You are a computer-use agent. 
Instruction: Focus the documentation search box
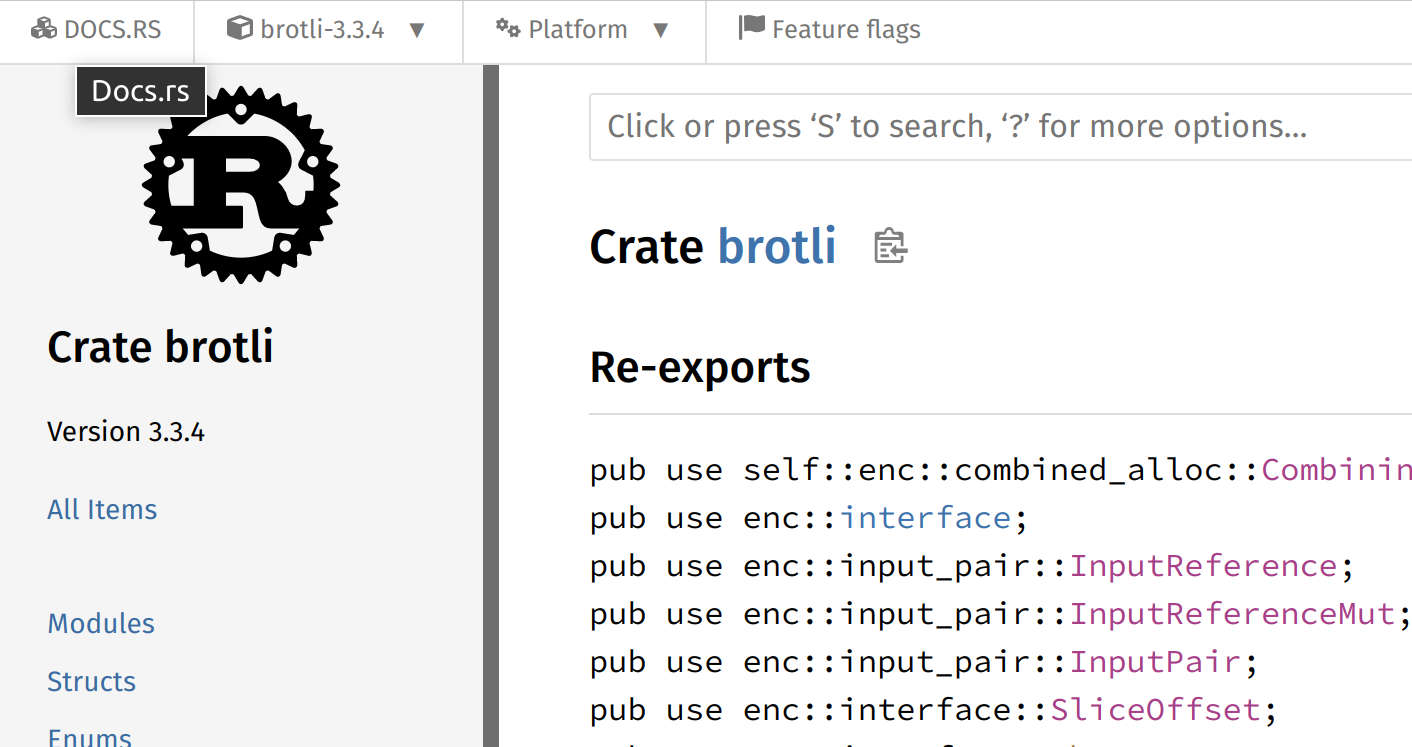1000,127
